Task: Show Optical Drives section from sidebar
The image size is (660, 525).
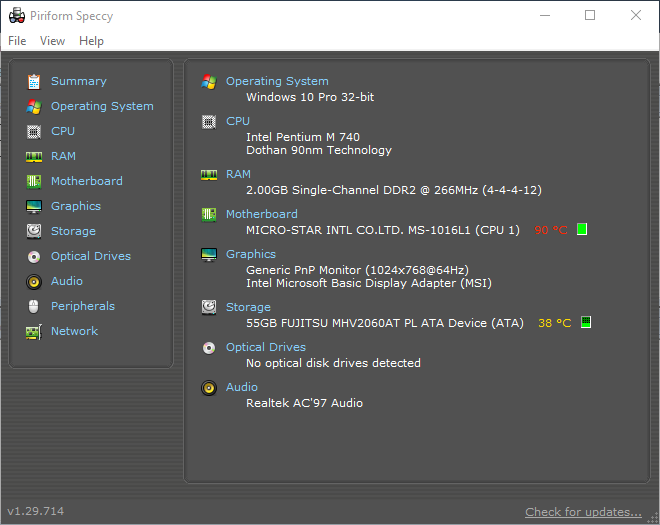Action: 91,256
